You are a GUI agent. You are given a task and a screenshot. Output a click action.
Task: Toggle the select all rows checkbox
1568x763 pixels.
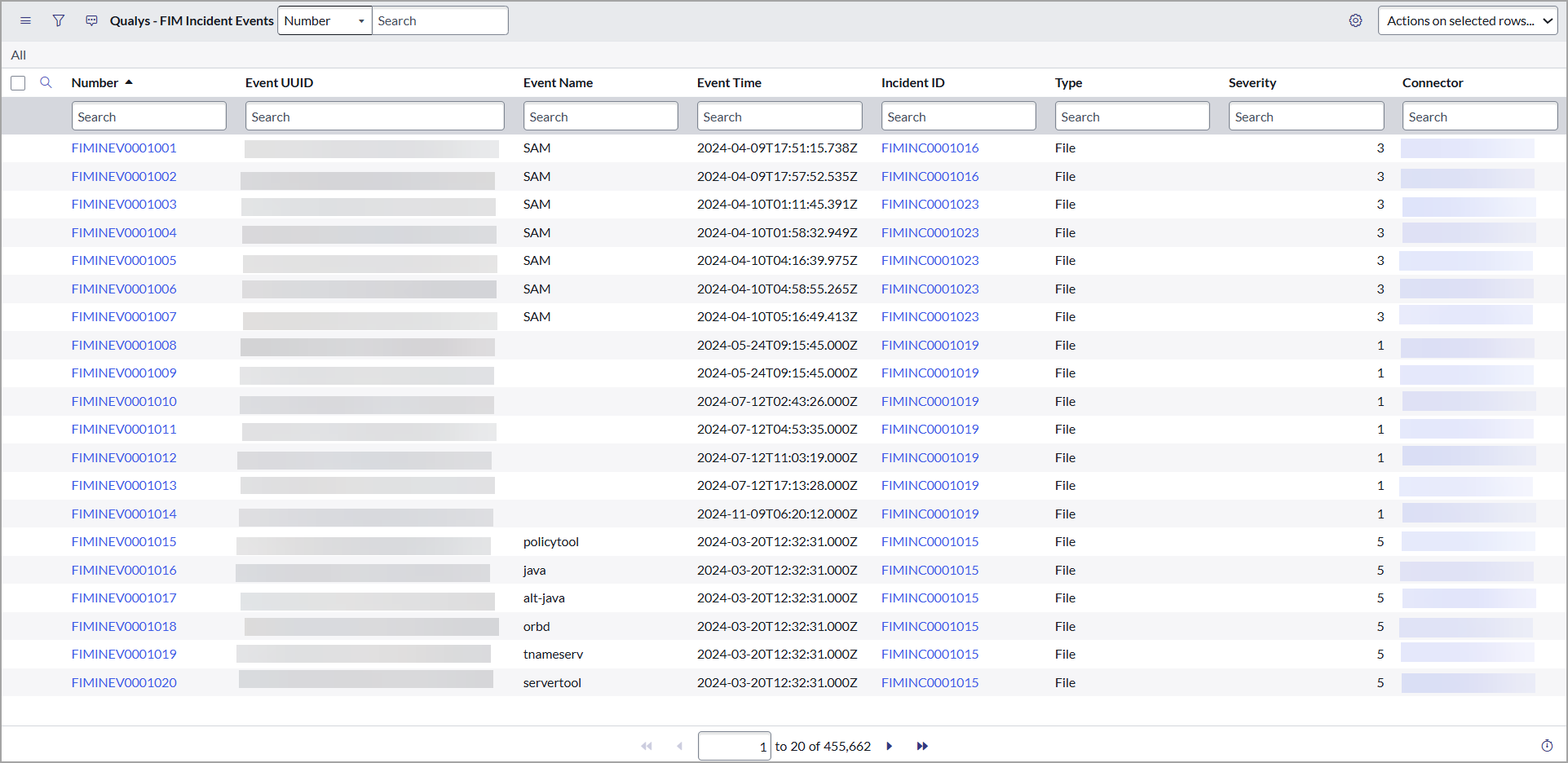click(x=18, y=83)
